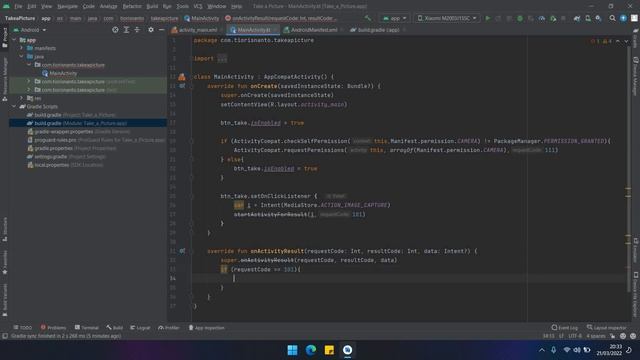
Task: Click the Sync Project with Gradle icon
Action: (x=577, y=18)
